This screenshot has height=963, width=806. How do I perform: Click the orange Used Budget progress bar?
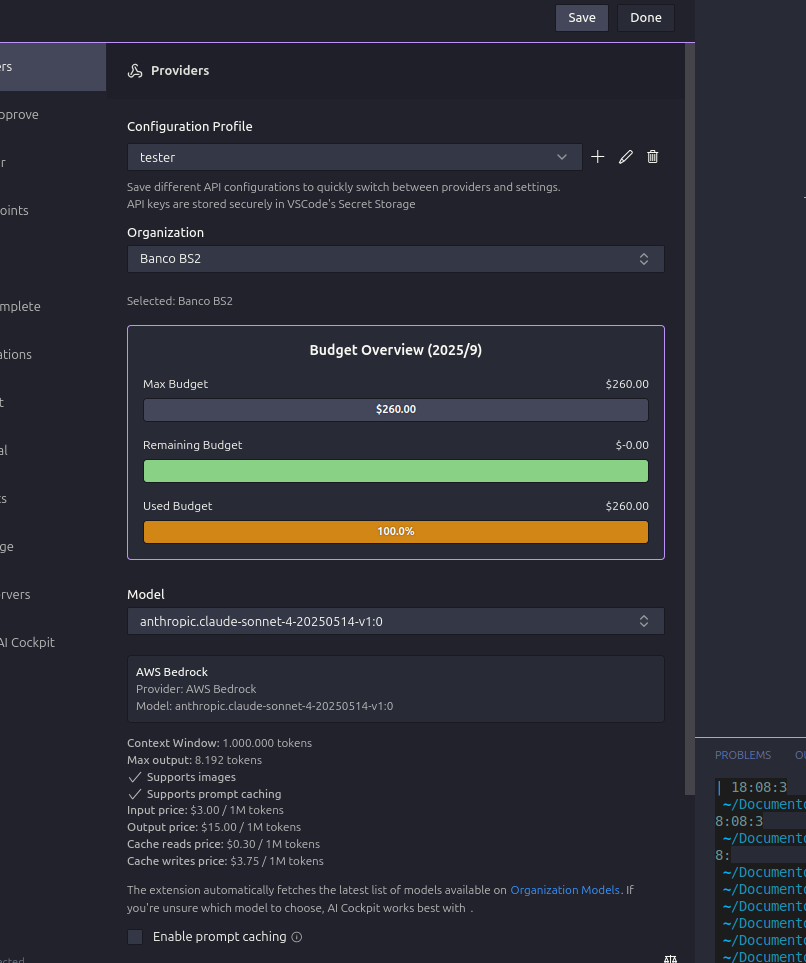[x=395, y=532]
